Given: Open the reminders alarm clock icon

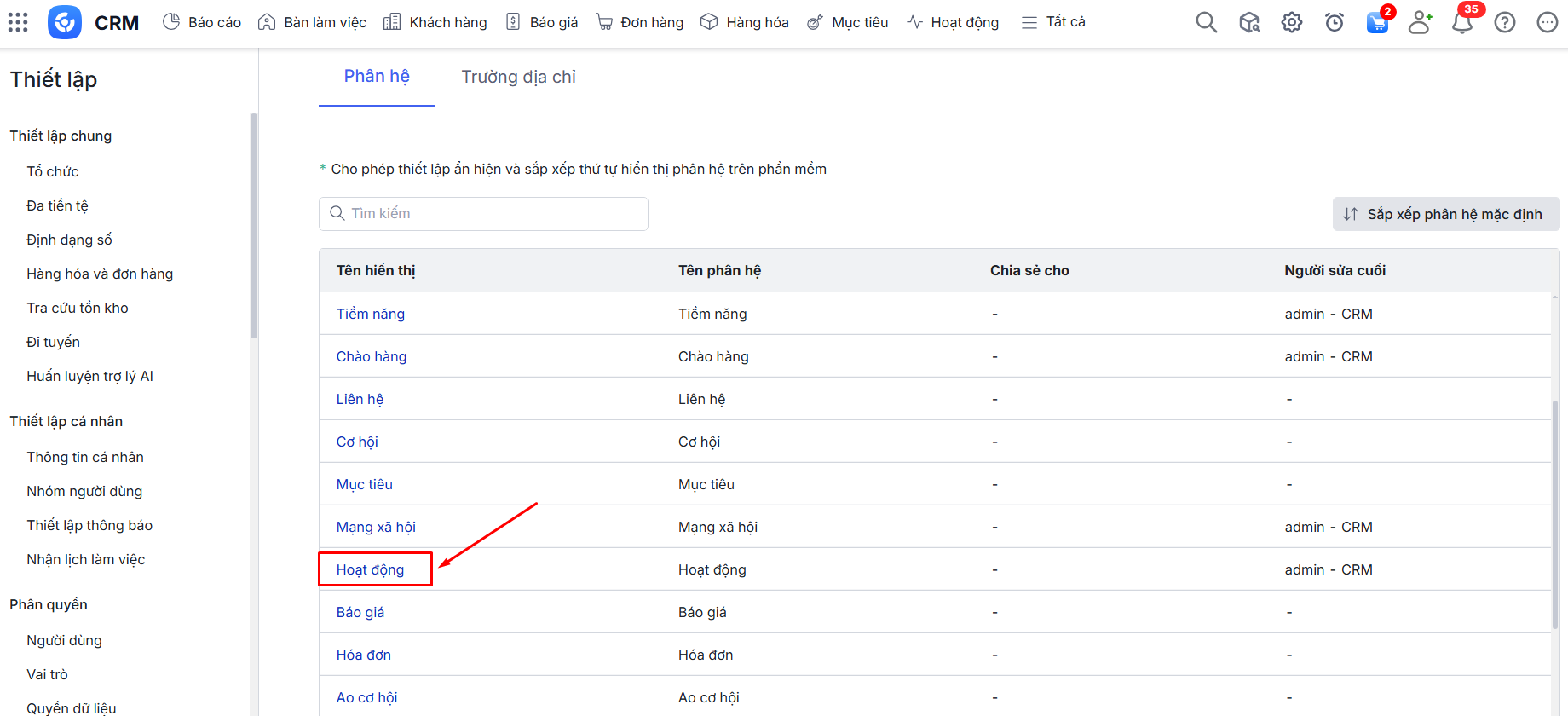Looking at the screenshot, I should tap(1334, 22).
